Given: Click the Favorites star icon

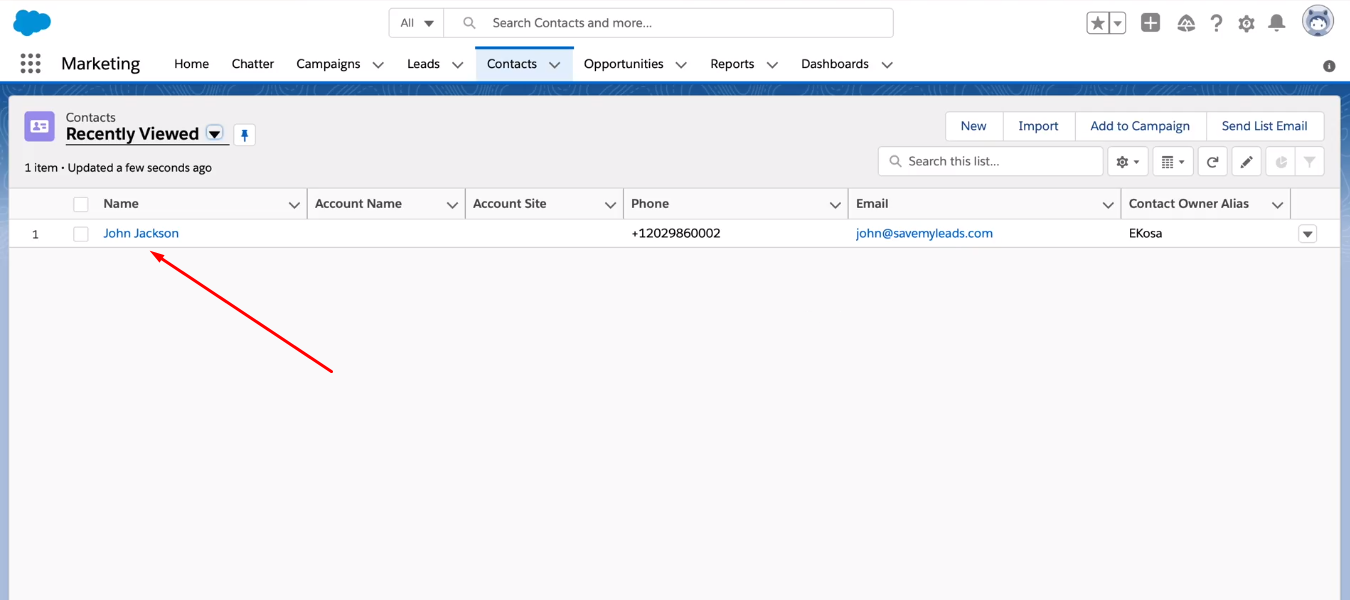Looking at the screenshot, I should 1098,23.
